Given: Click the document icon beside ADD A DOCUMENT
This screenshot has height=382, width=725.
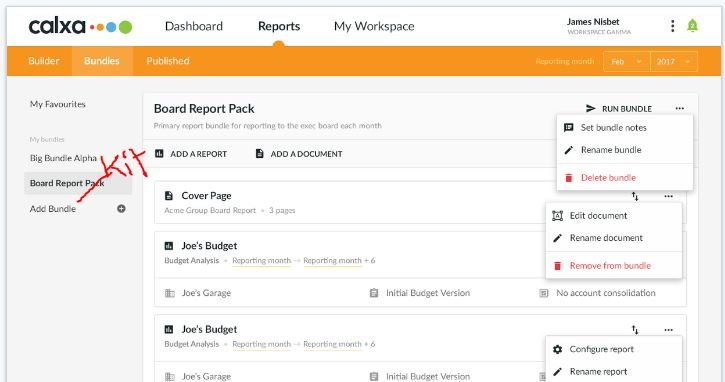Looking at the screenshot, I should click(259, 153).
